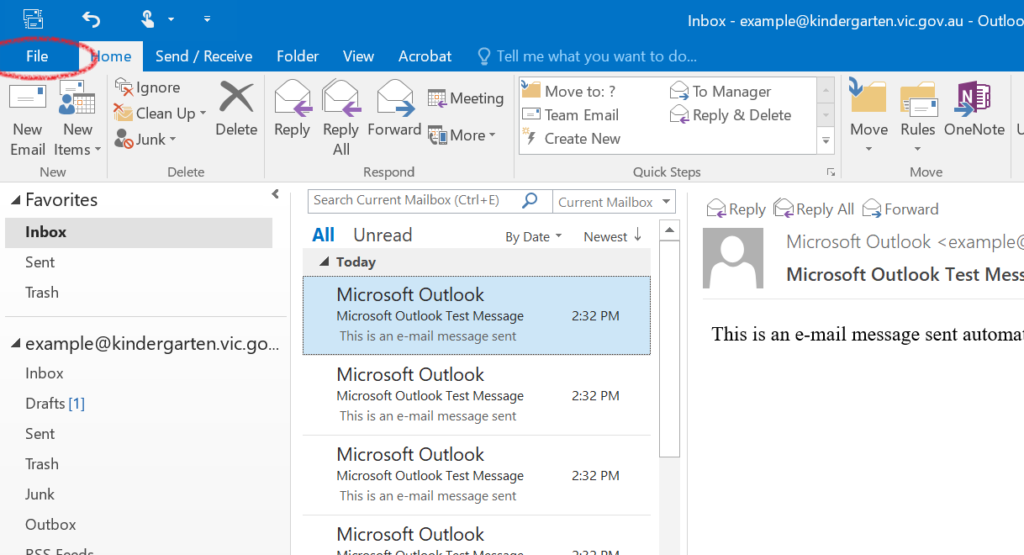Open the account's Inbox folder
This screenshot has width=1024, height=555.
pos(44,373)
